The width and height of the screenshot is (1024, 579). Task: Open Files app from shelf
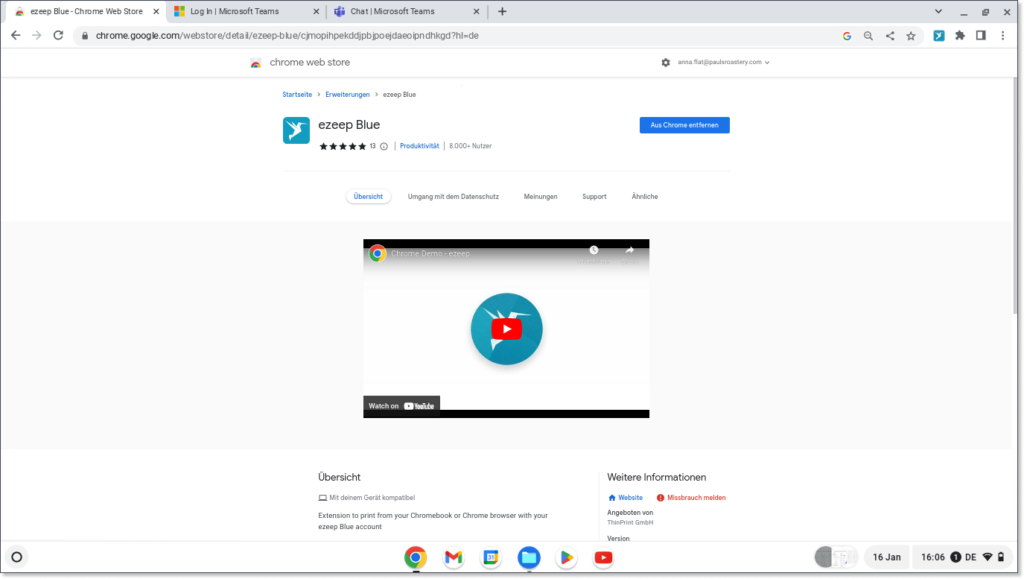pos(529,557)
